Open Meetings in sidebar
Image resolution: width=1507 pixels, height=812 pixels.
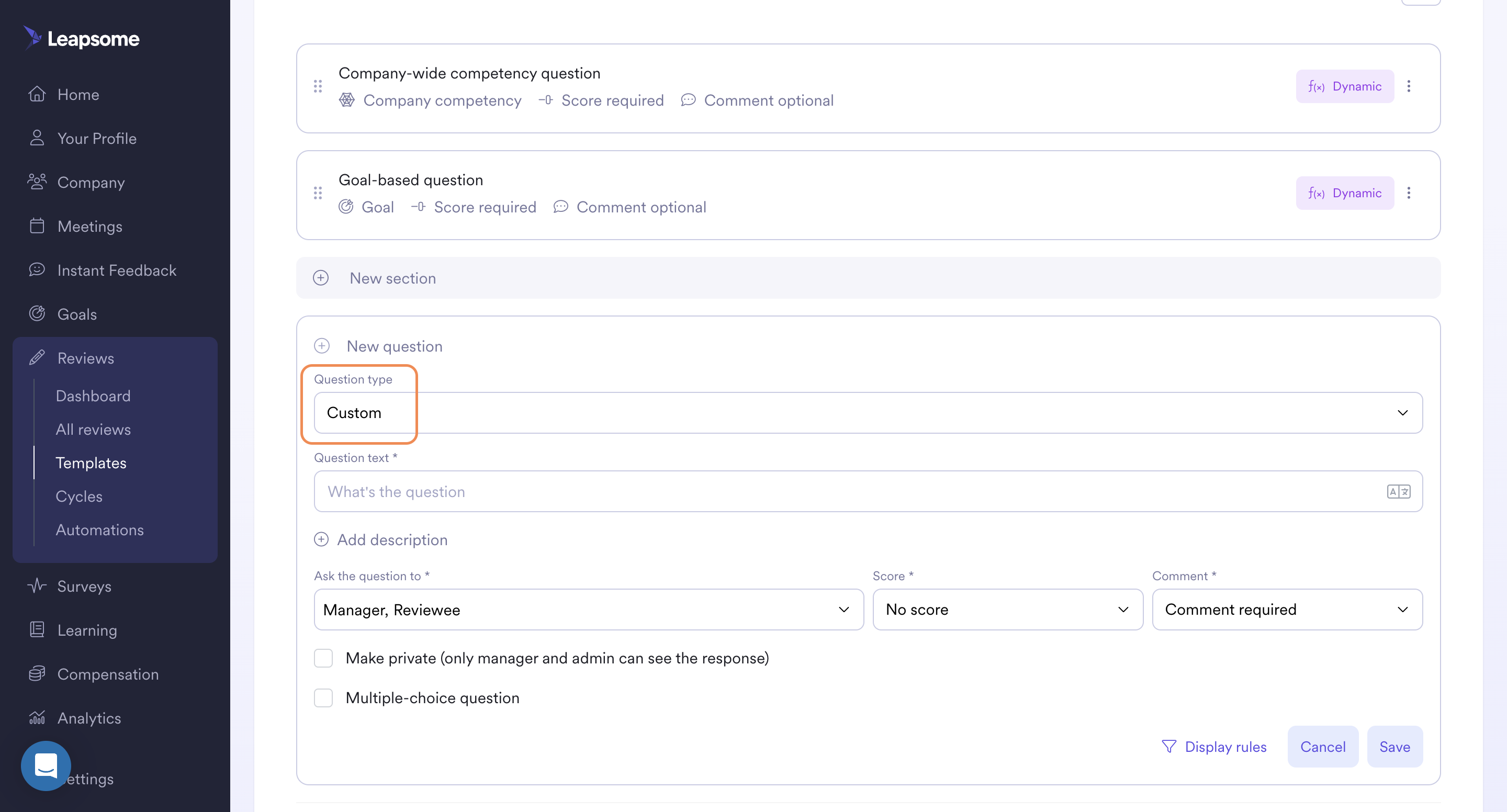click(89, 227)
